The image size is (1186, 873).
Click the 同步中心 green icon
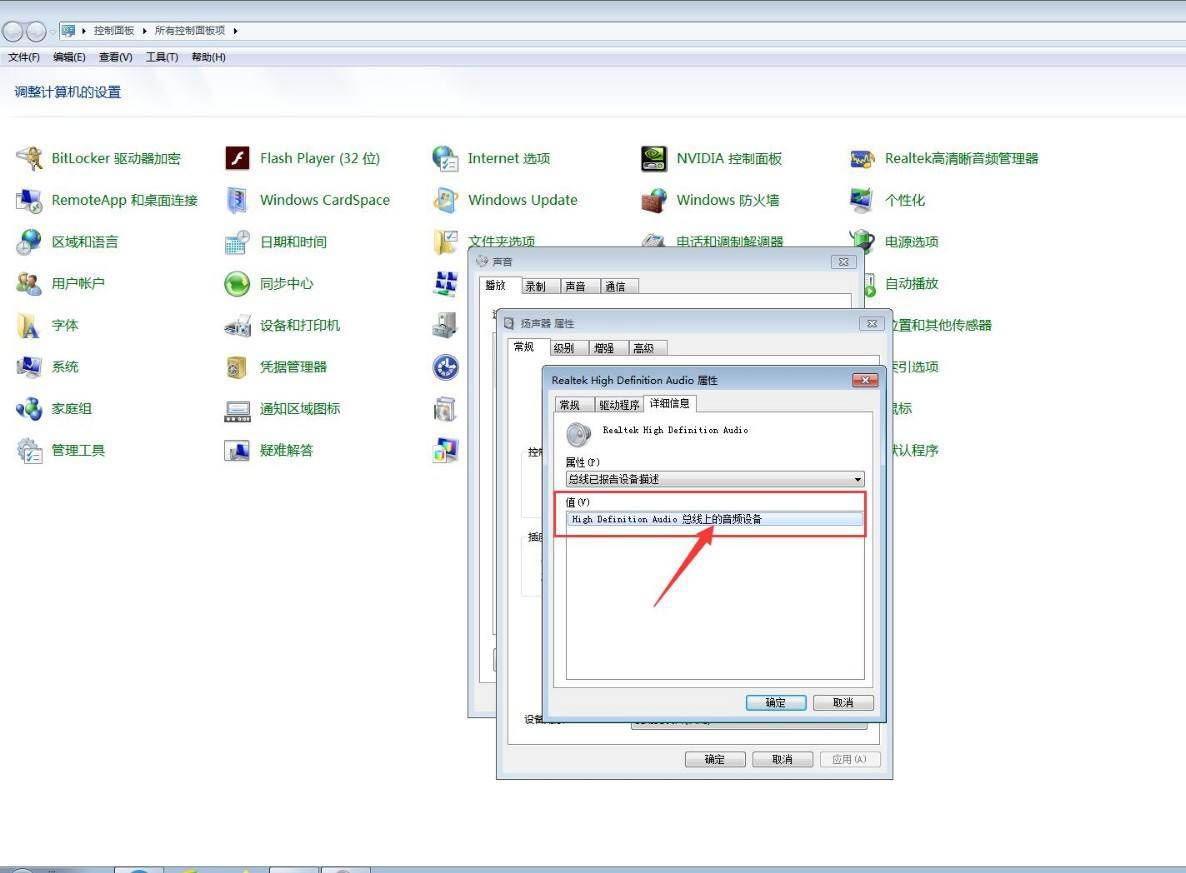237,284
